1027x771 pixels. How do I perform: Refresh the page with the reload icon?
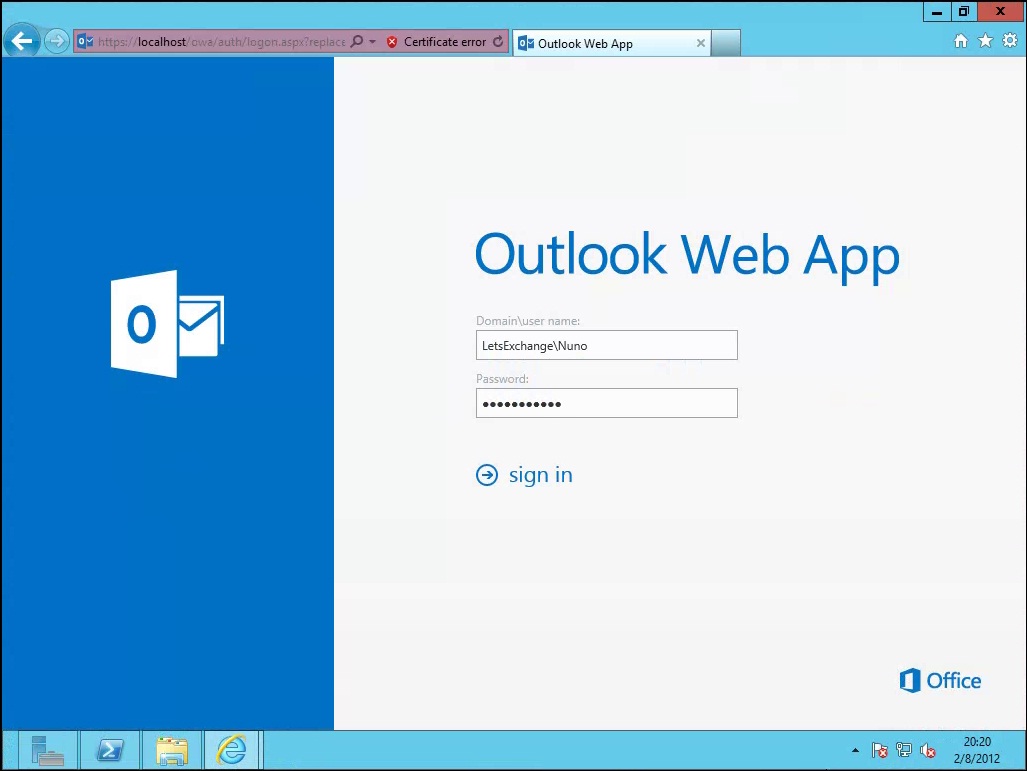coord(498,41)
